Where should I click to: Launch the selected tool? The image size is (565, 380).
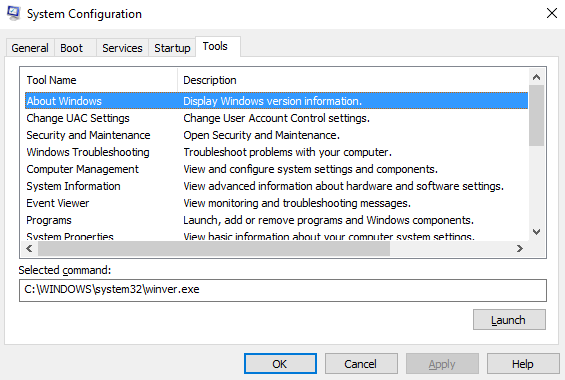(509, 319)
